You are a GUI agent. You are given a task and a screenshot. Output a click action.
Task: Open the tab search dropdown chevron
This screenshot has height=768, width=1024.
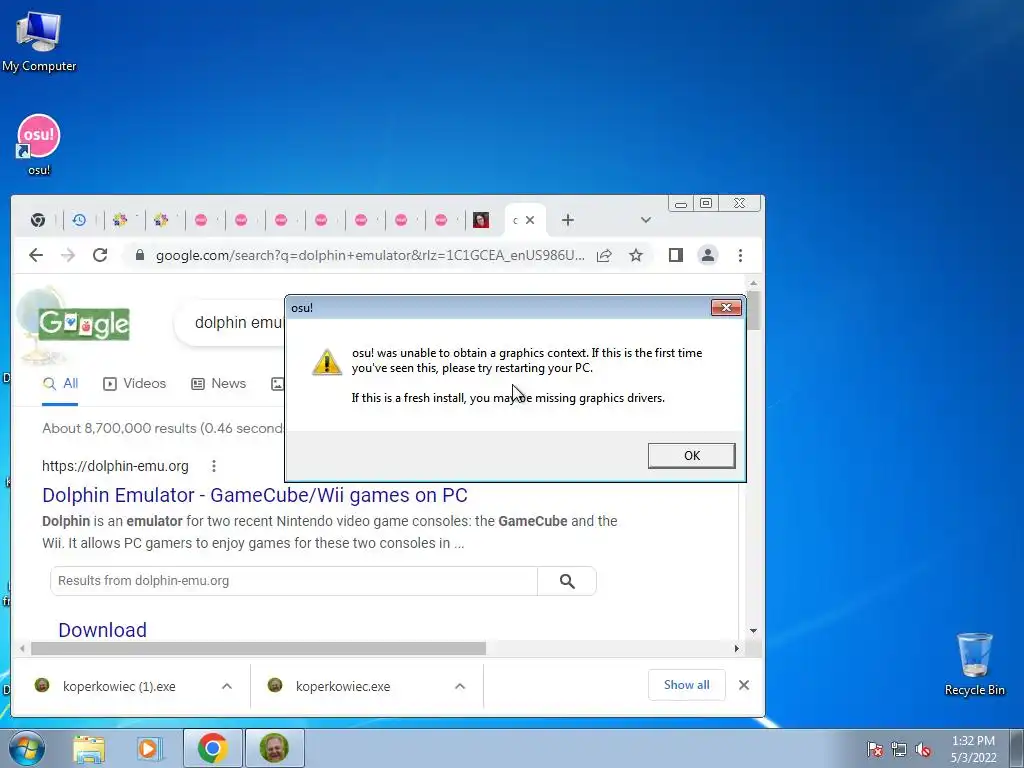coord(646,220)
